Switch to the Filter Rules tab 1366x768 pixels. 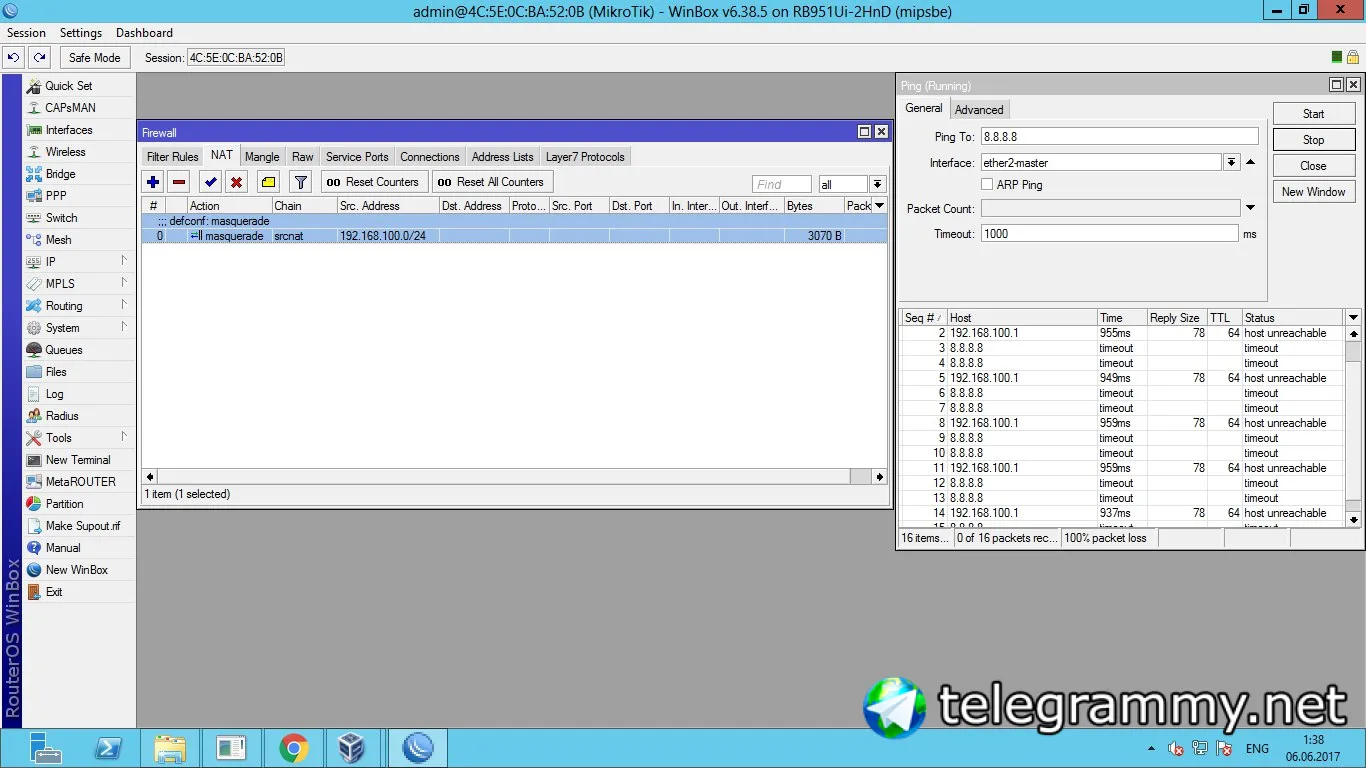pos(172,157)
